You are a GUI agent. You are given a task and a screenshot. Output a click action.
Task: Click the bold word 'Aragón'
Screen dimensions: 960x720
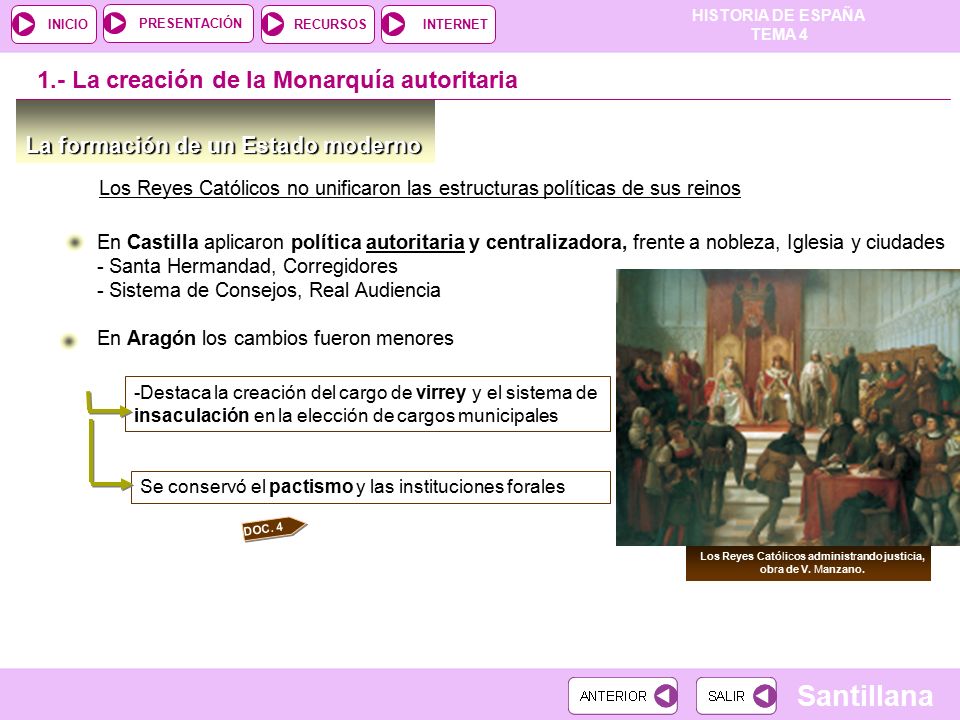click(x=161, y=338)
